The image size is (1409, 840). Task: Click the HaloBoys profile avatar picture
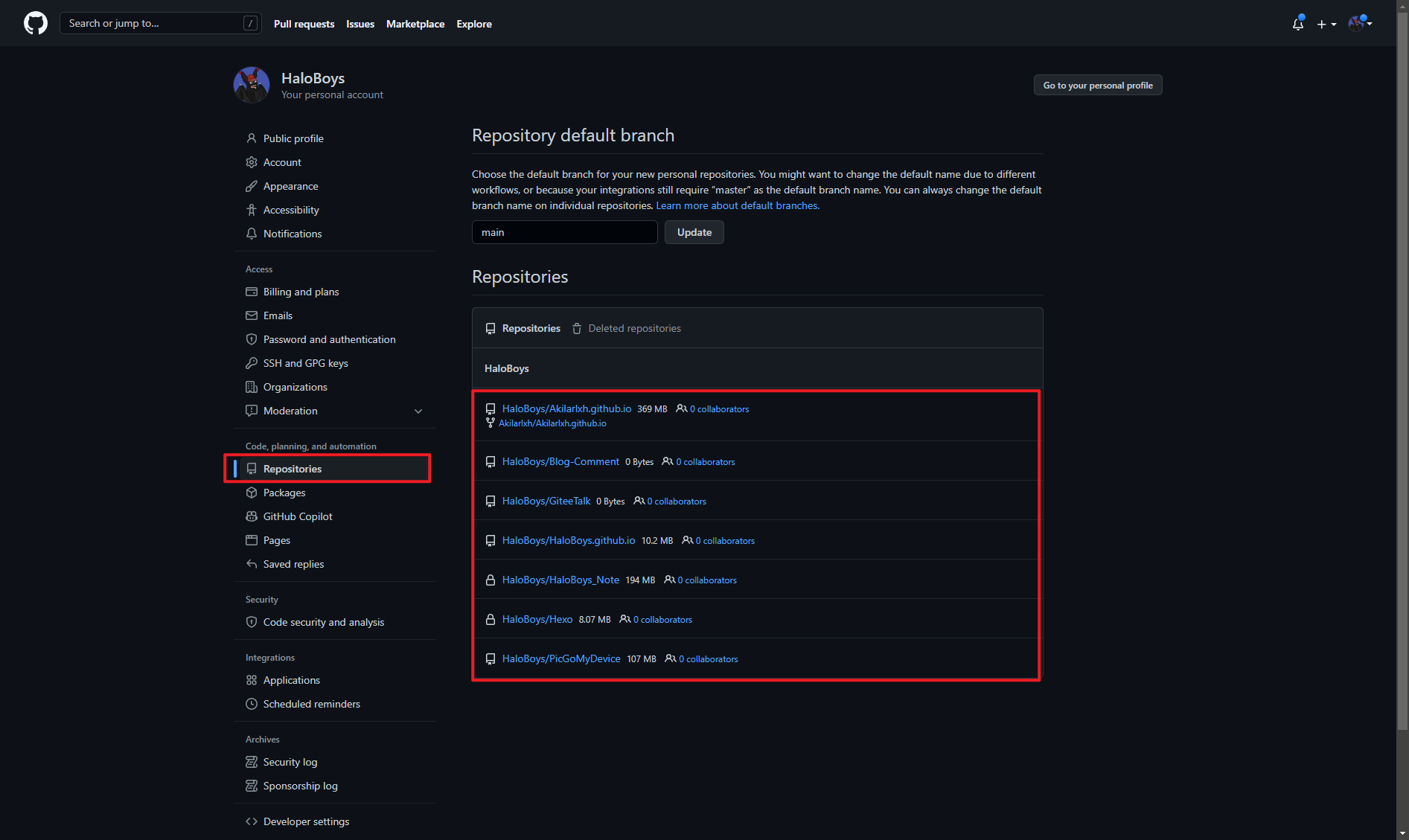coord(252,85)
